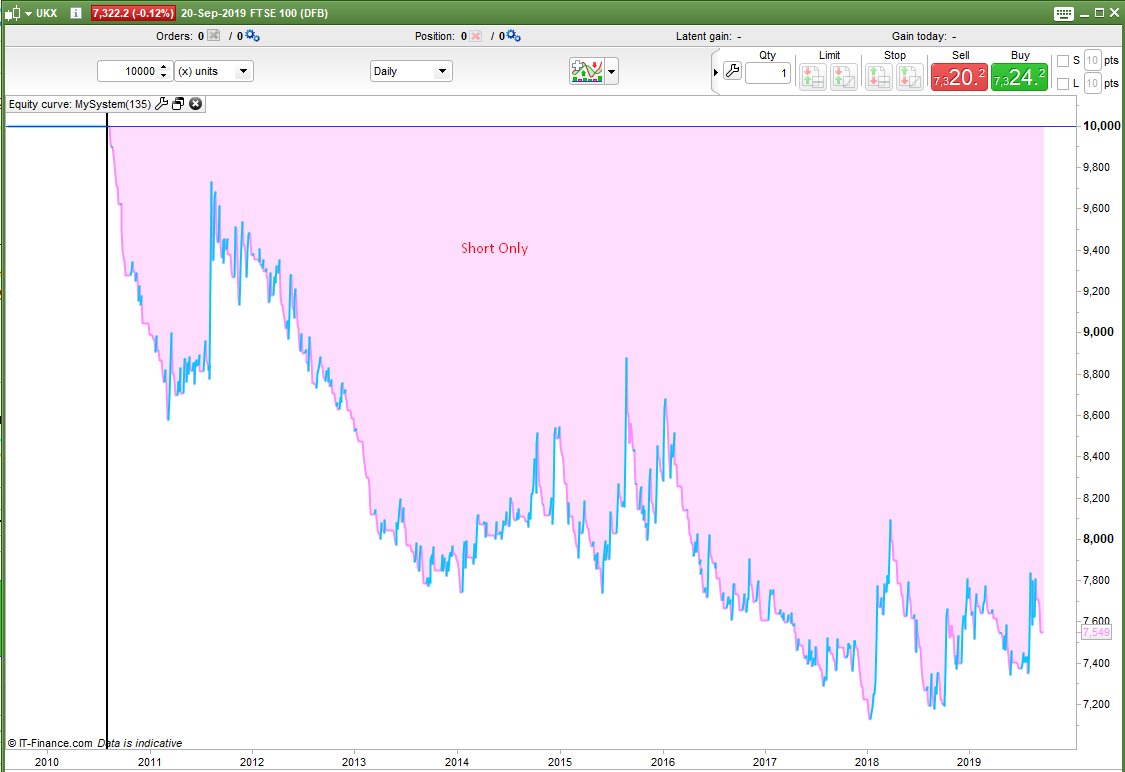Image resolution: width=1125 pixels, height=772 pixels.
Task: Configure Equity curve with wrench icon
Action: 161,104
